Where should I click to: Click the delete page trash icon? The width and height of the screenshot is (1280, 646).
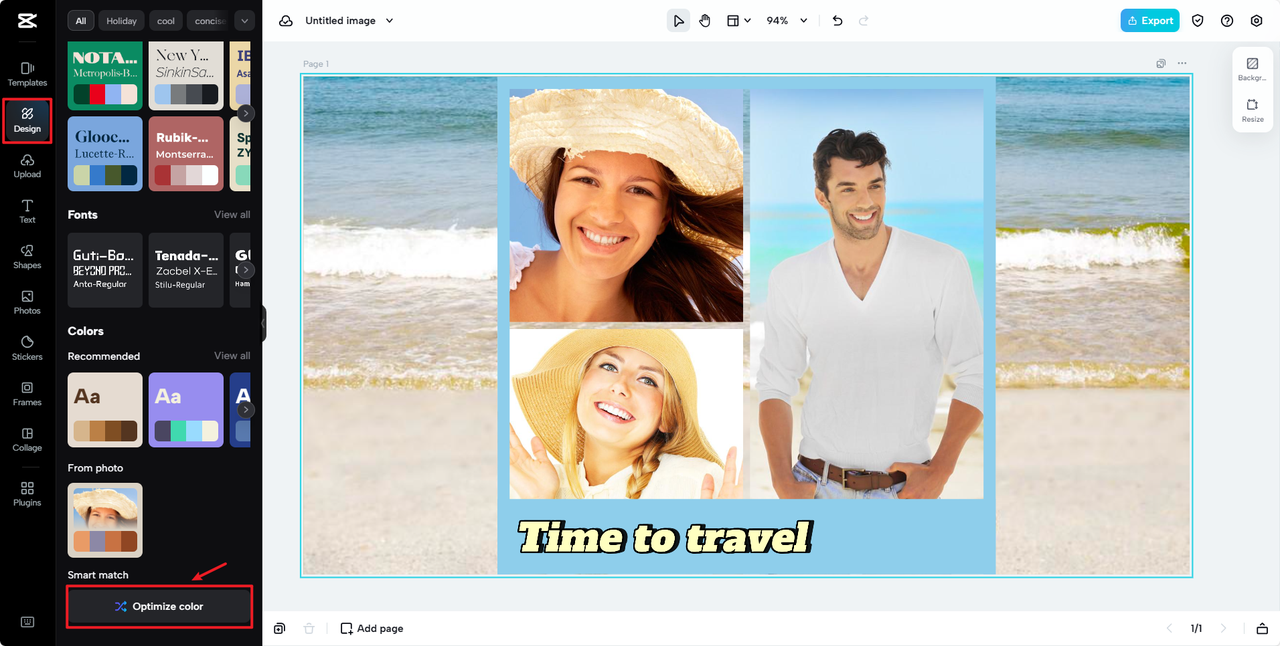click(309, 628)
